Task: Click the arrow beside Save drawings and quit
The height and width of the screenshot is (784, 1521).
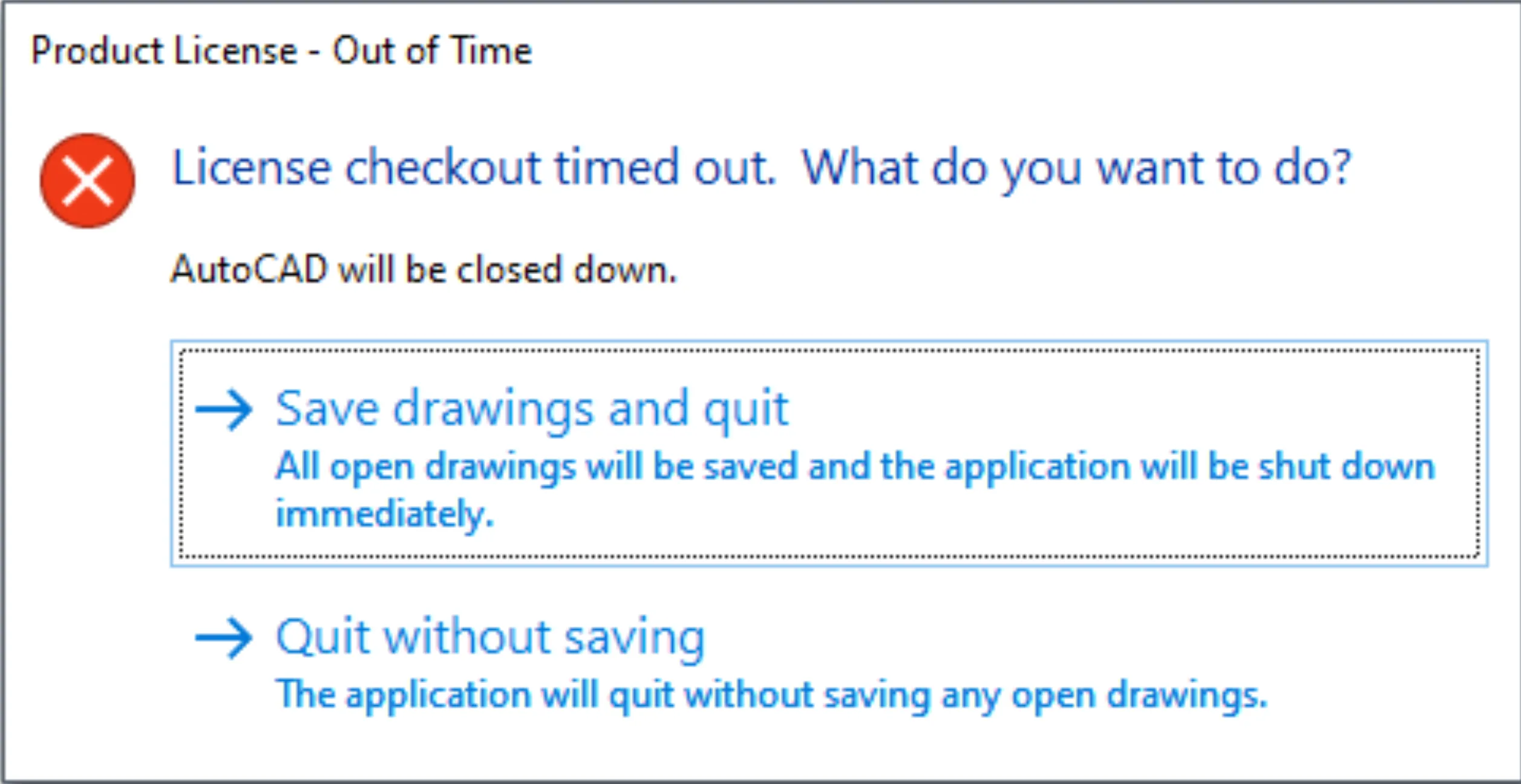Action: click(x=223, y=410)
